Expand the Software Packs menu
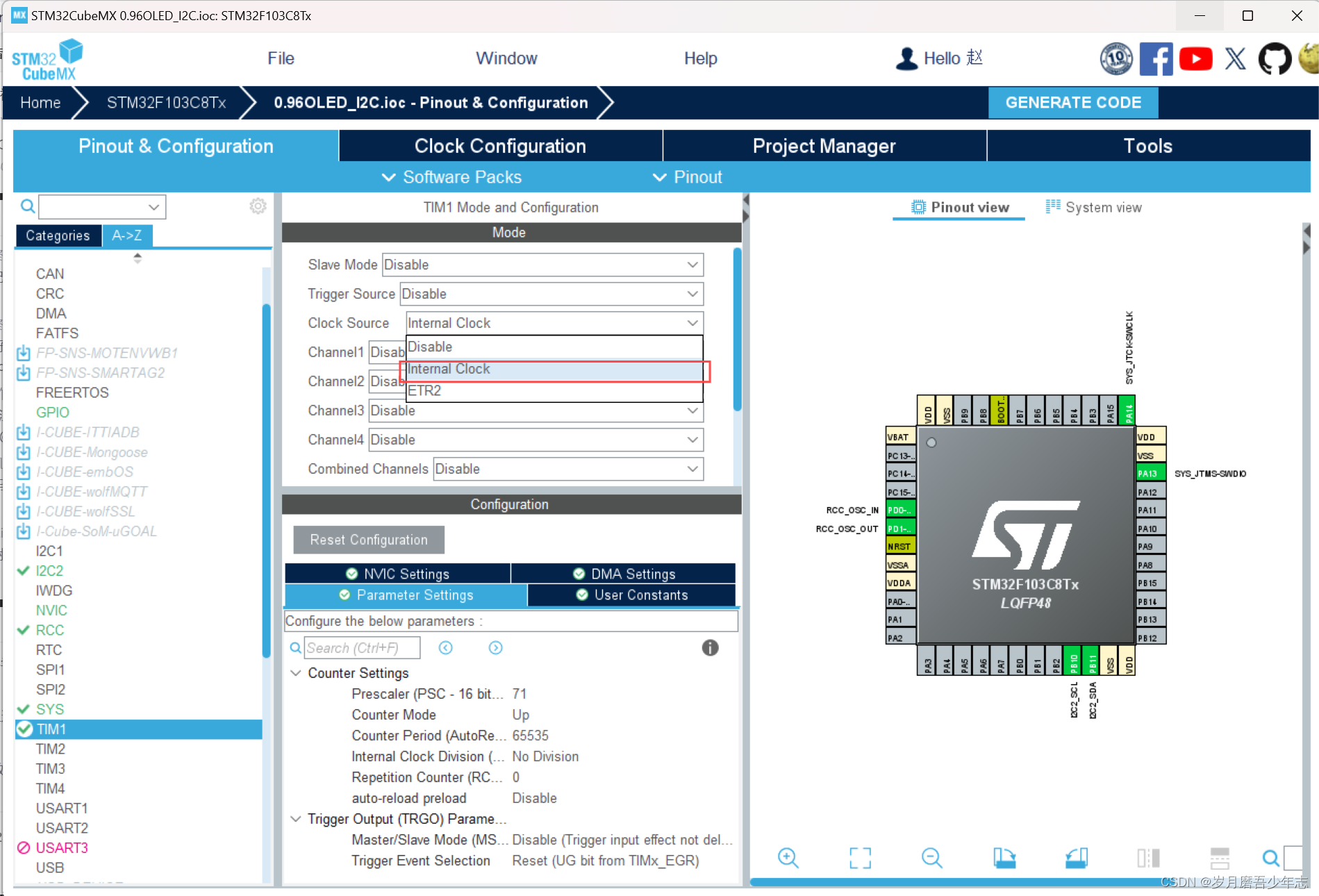The height and width of the screenshot is (896, 1319). 451,177
